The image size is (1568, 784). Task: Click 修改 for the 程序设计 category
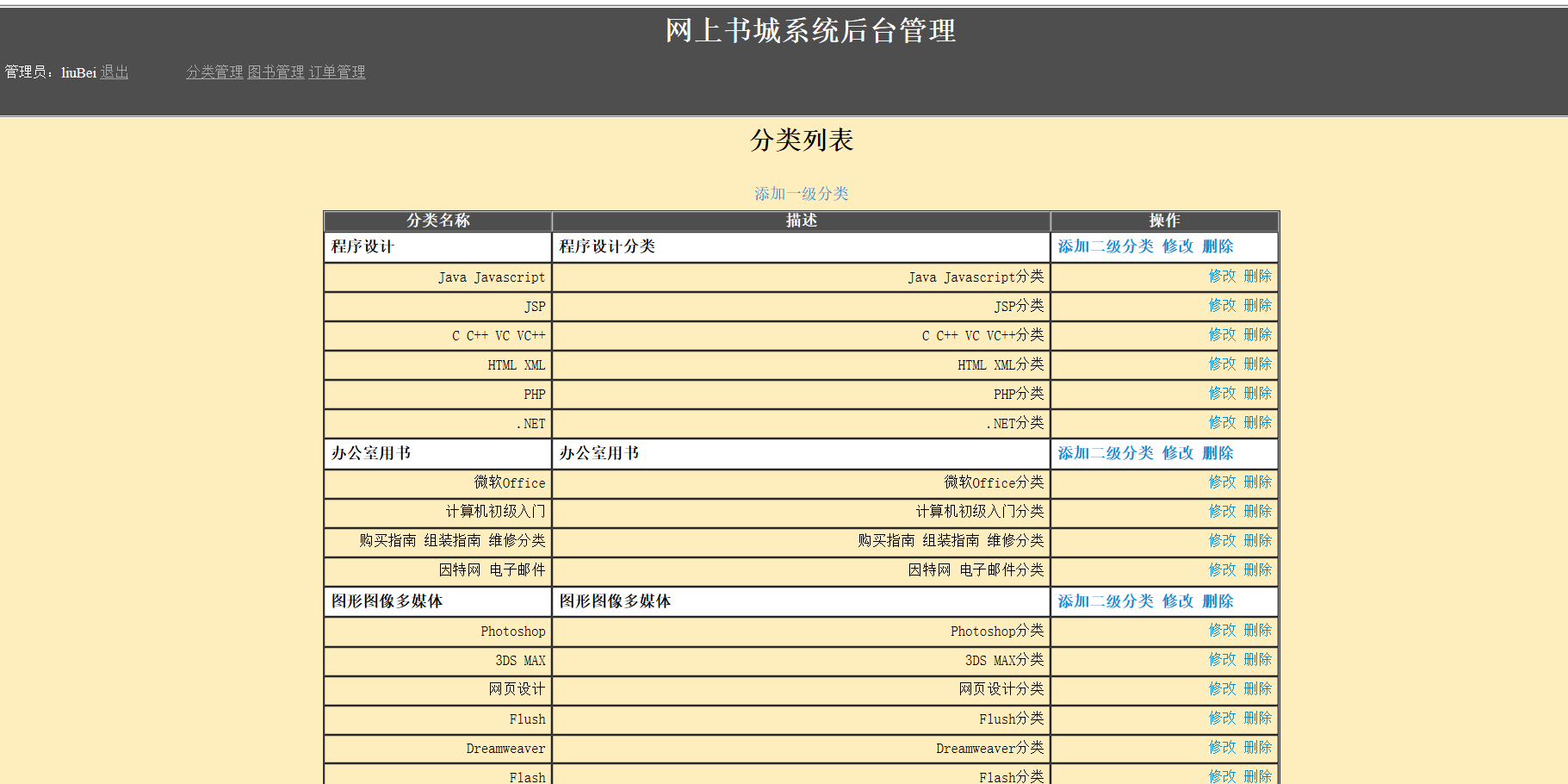[x=1178, y=246]
